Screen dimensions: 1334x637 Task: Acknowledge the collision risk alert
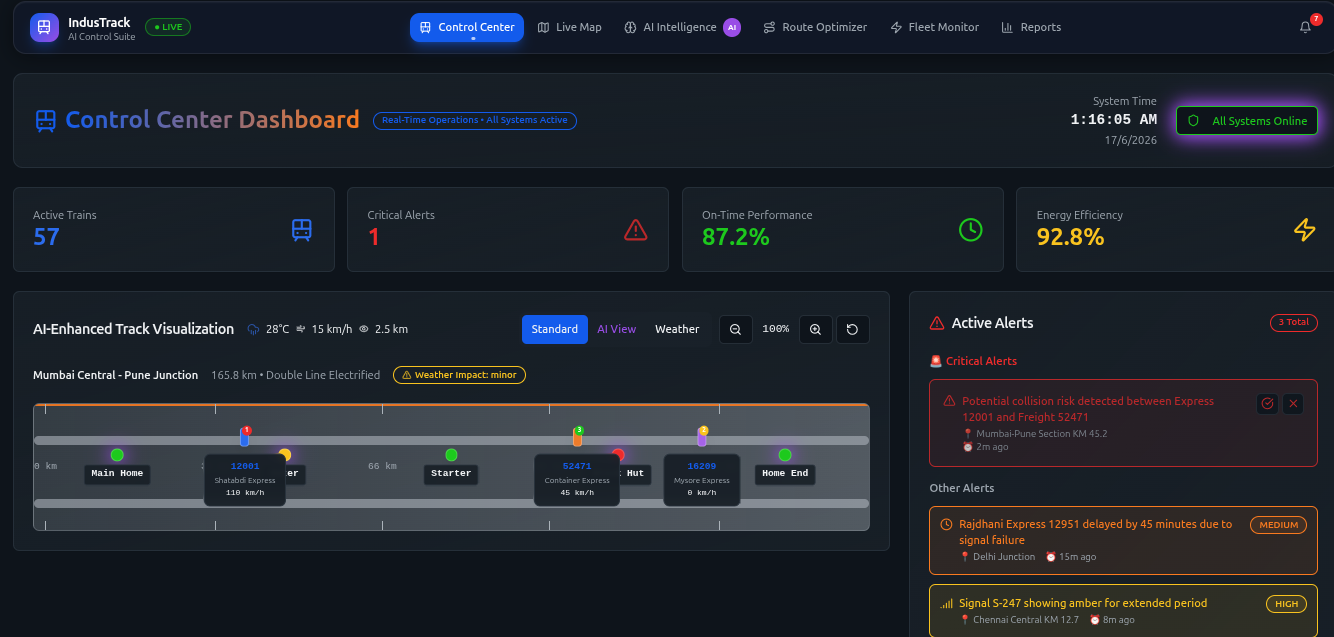1267,403
